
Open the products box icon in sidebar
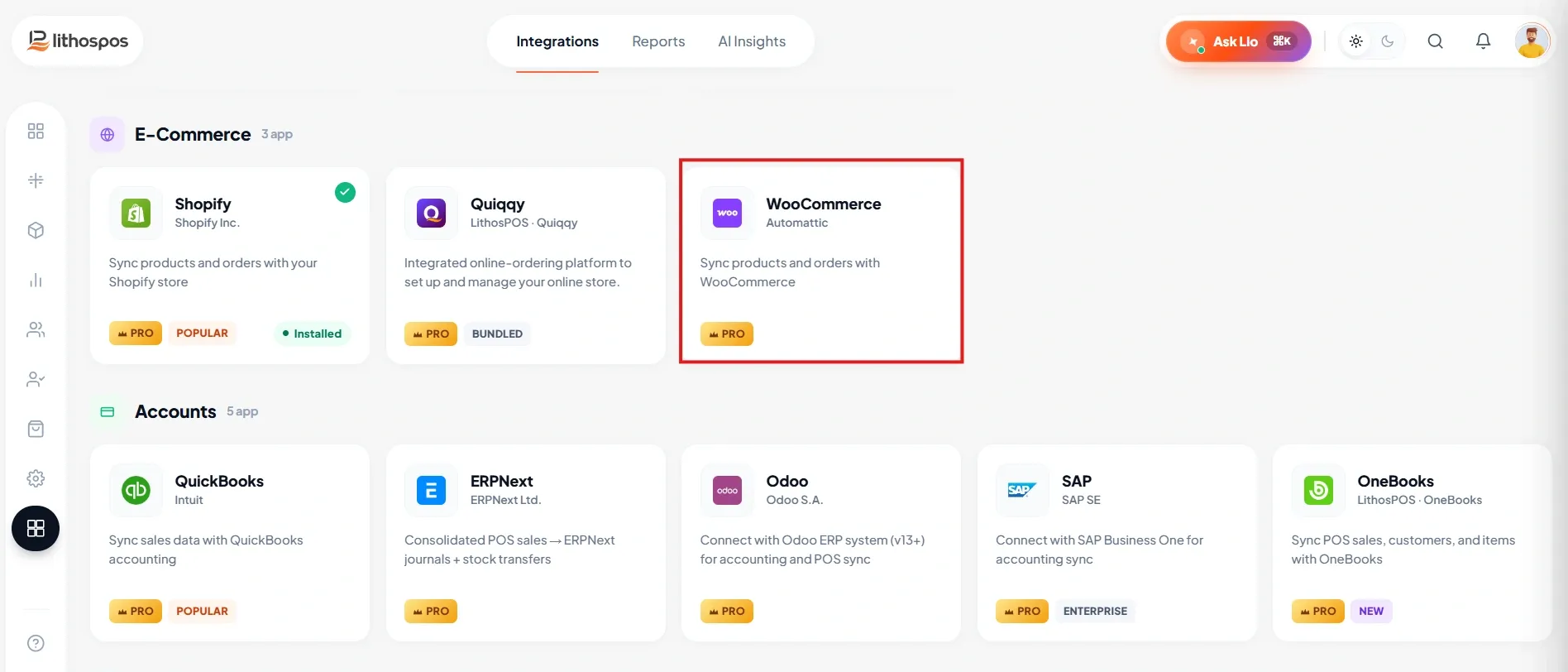tap(36, 230)
